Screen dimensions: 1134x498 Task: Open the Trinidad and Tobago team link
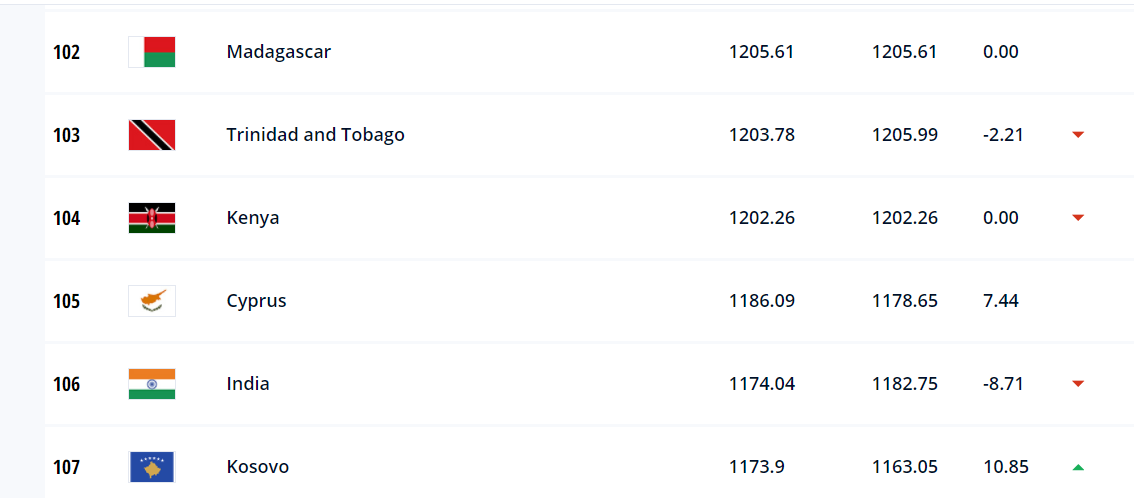coord(315,135)
